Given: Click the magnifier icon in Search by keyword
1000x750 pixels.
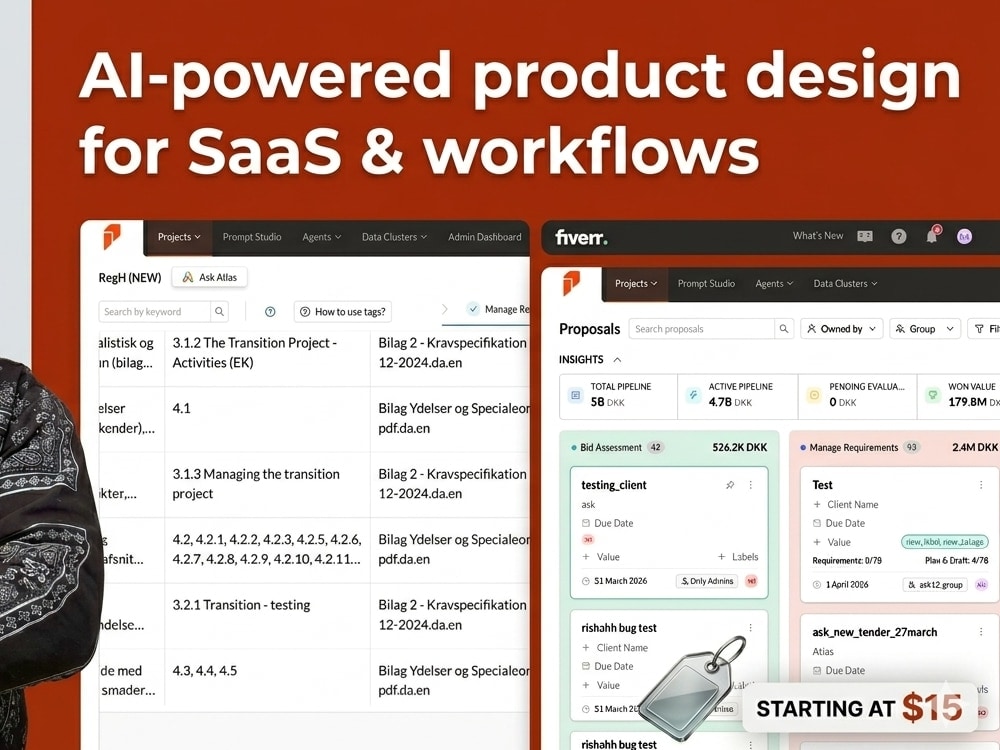Looking at the screenshot, I should point(219,311).
